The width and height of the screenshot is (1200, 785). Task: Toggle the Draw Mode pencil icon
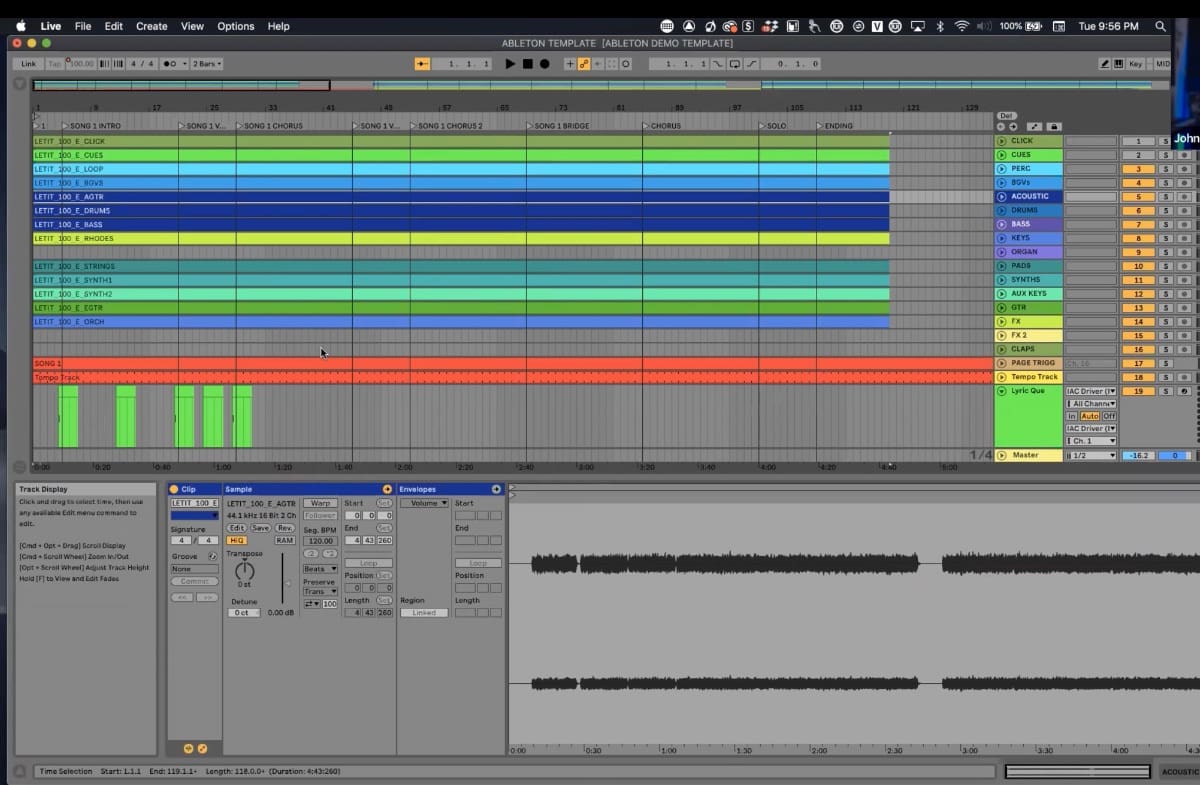coord(1105,63)
